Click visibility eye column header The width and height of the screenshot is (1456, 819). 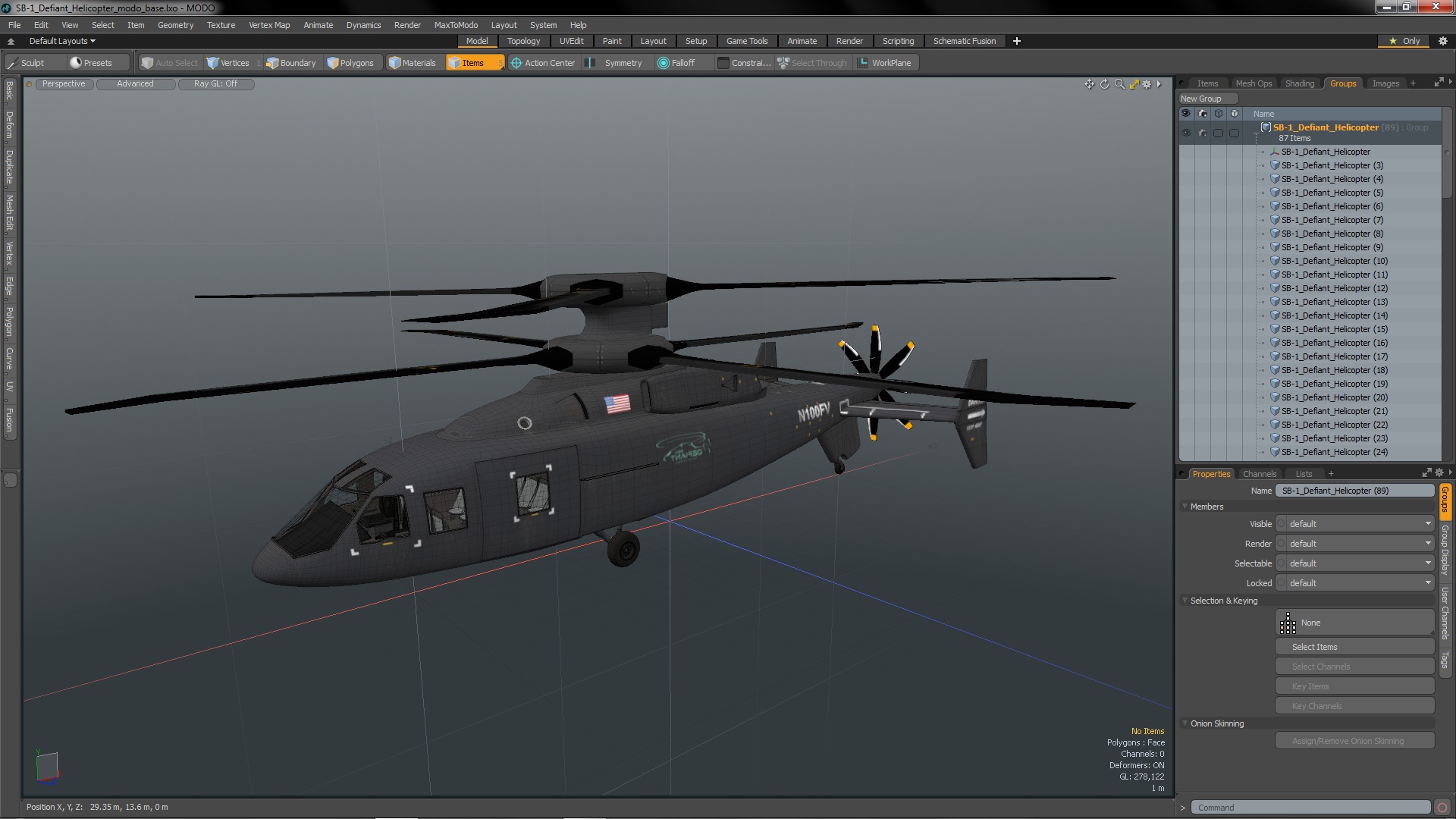pyautogui.click(x=1186, y=114)
